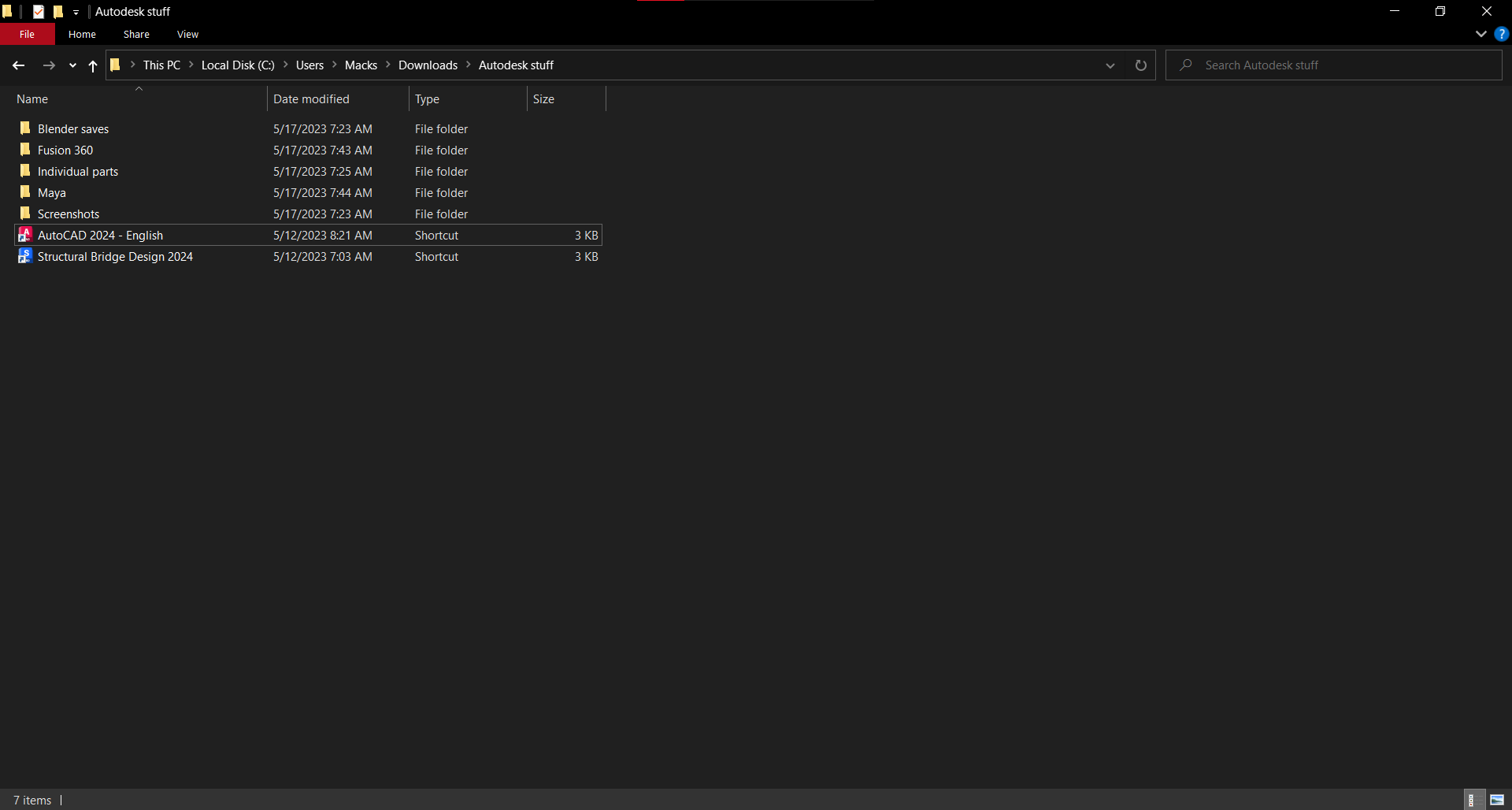
Task: Click the 7 items status bar count
Action: point(32,801)
